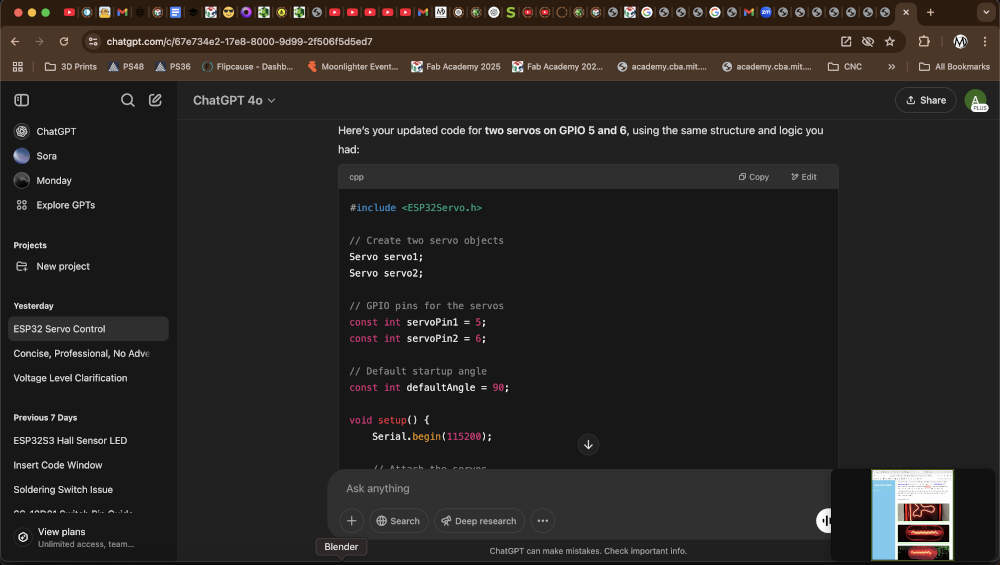
Task: Open the three-dots tools menu in composer
Action: click(543, 521)
